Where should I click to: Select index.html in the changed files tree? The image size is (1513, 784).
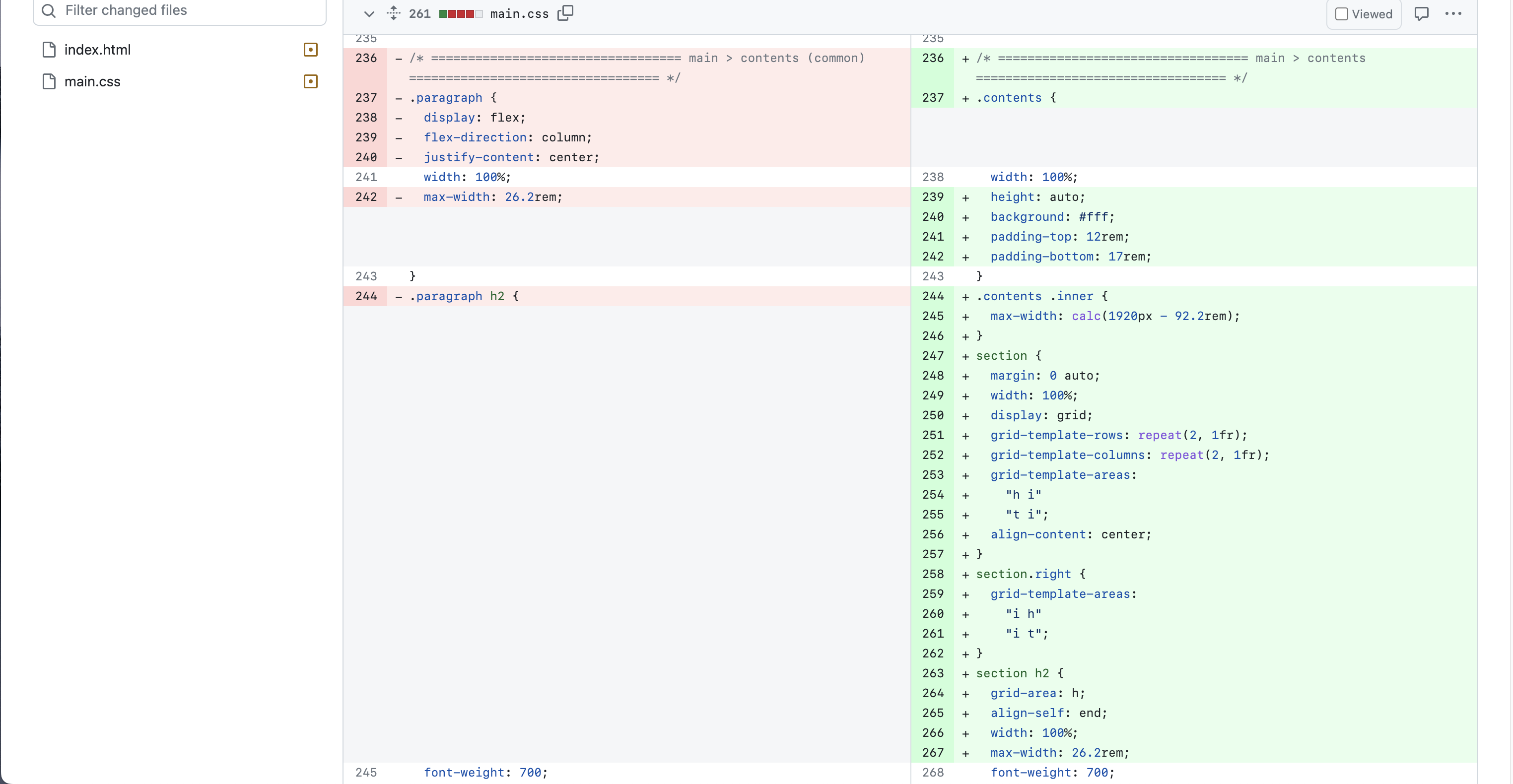[x=97, y=50]
